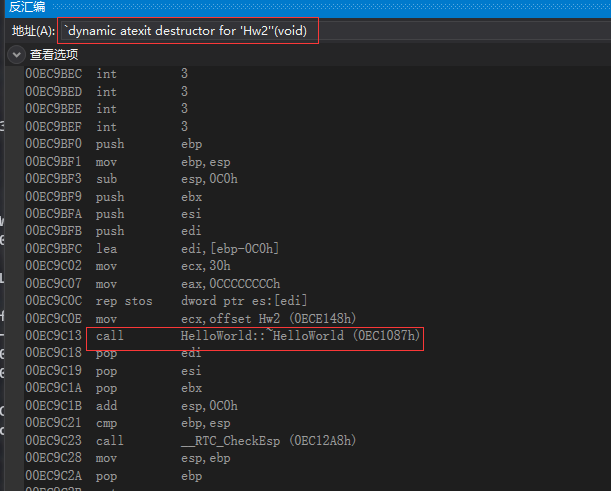
Task: Click pop edi at 00EC9C18
Action: (113, 353)
